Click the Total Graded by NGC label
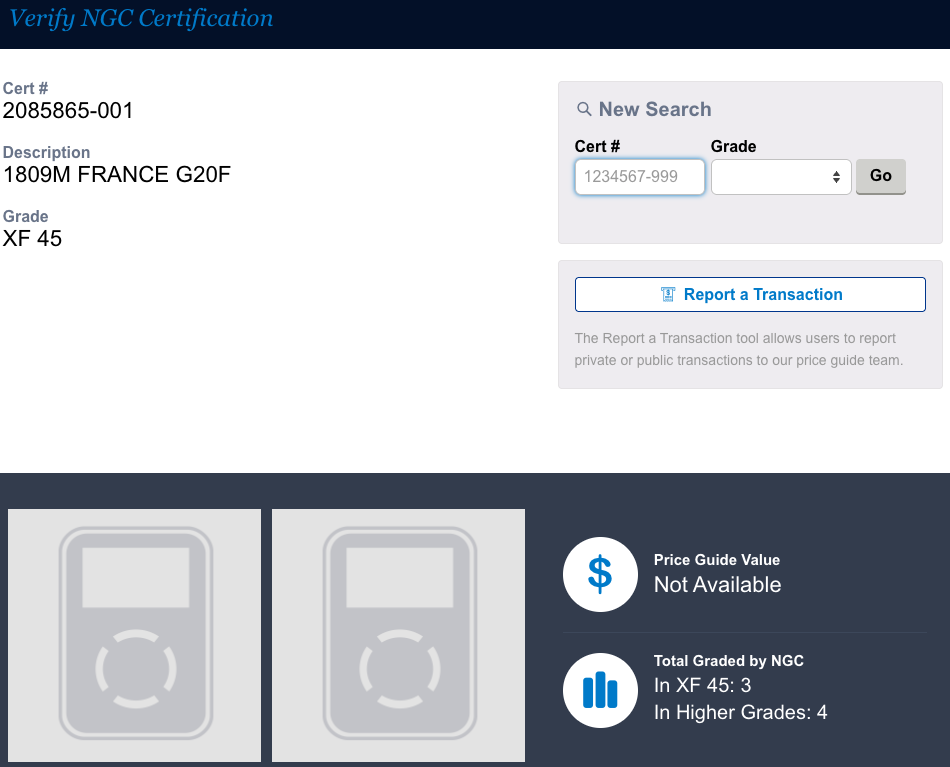 click(729, 660)
